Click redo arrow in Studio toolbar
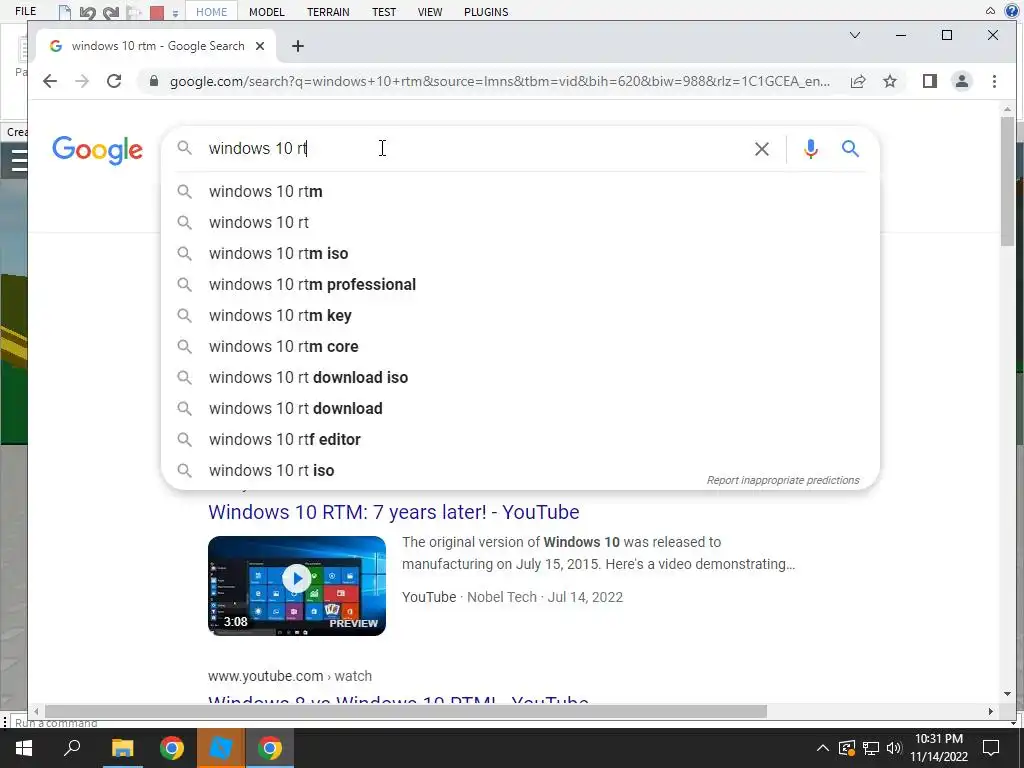 pyautogui.click(x=111, y=12)
